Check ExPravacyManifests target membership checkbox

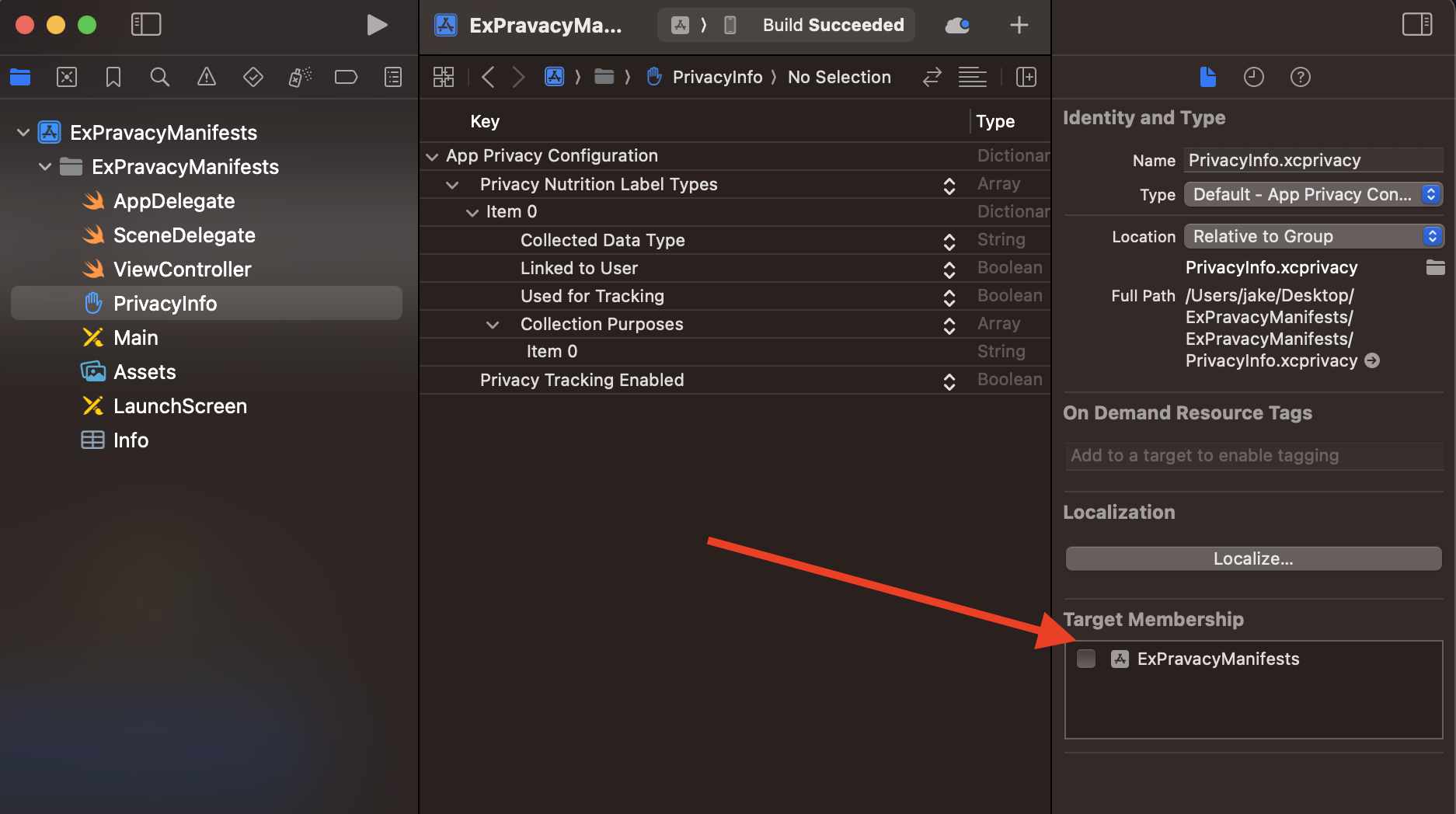(x=1086, y=659)
